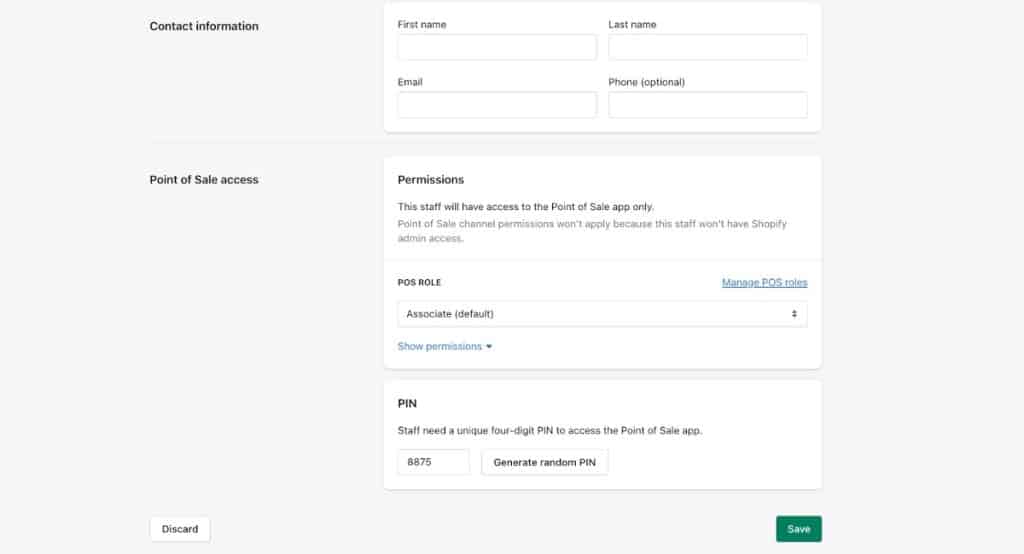Click the POS ROLE label text

point(419,283)
